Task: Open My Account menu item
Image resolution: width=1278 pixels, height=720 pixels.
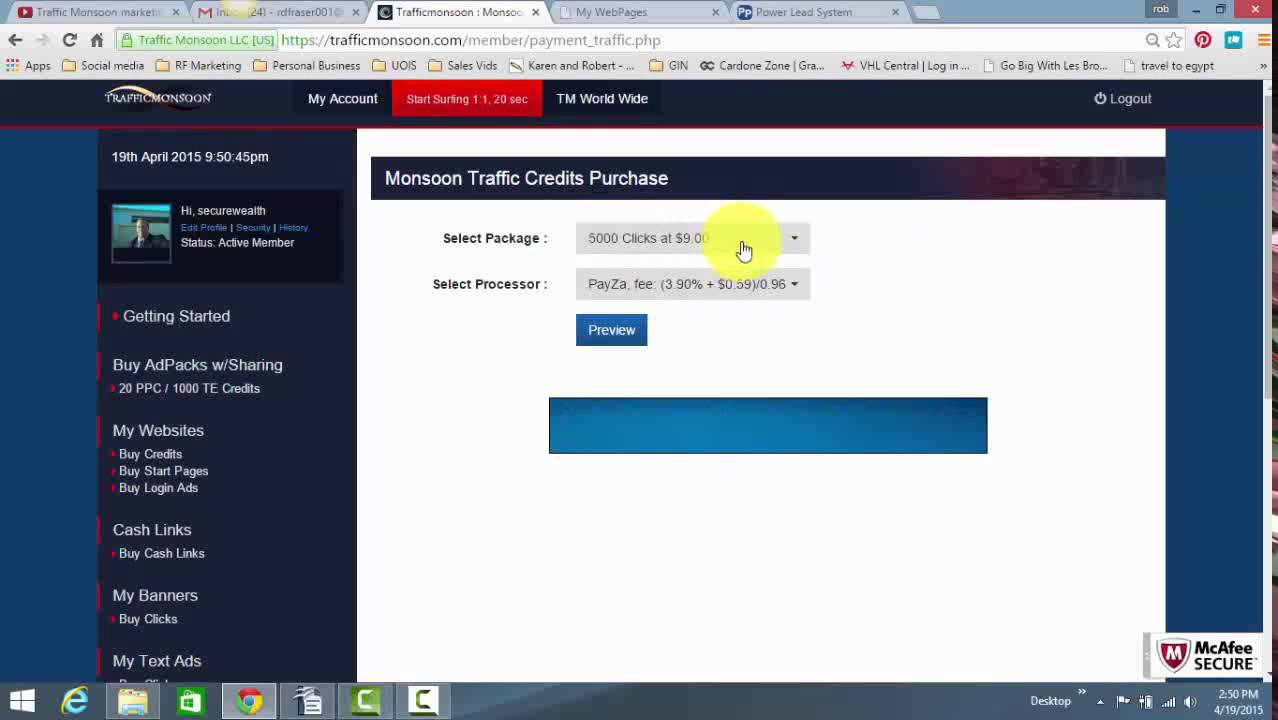Action: (x=343, y=99)
